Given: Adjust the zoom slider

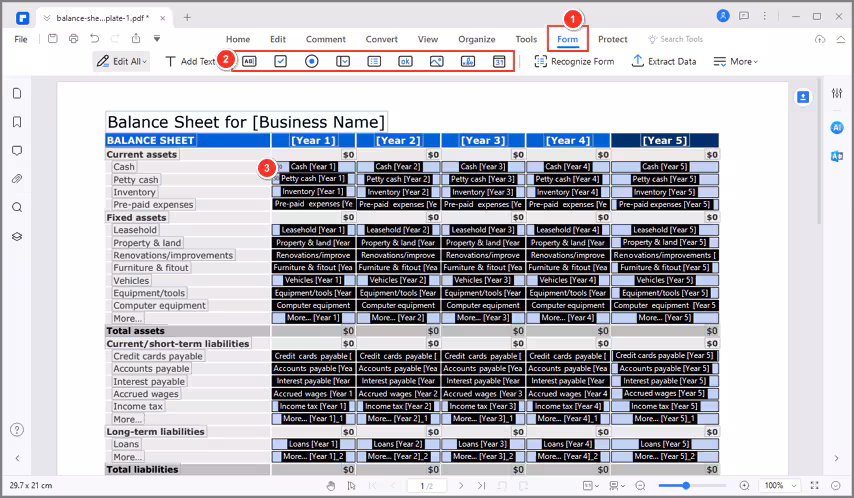Looking at the screenshot, I should tap(686, 485).
